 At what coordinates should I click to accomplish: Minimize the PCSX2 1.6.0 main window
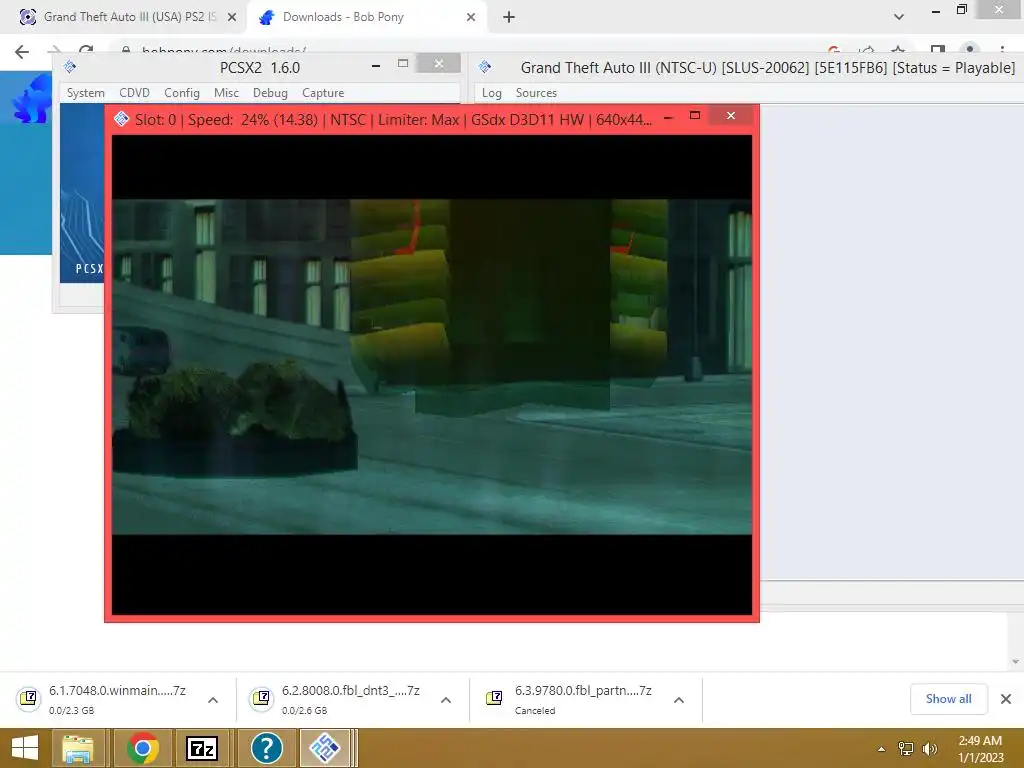376,65
